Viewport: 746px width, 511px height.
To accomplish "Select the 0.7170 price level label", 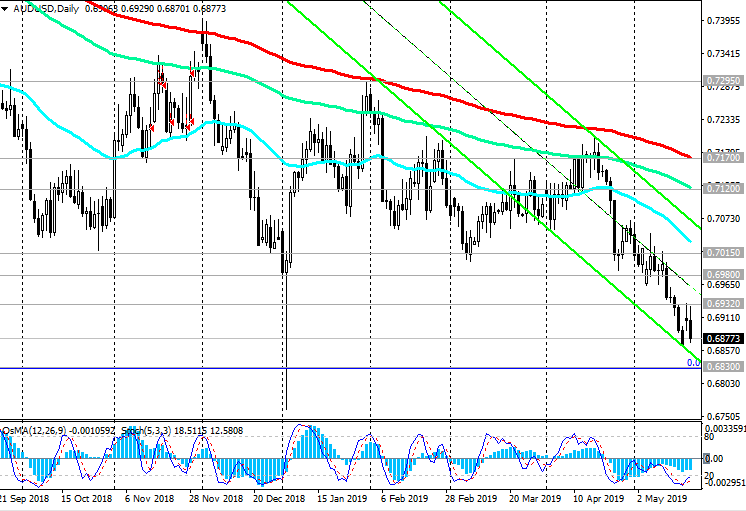I will (721, 157).
